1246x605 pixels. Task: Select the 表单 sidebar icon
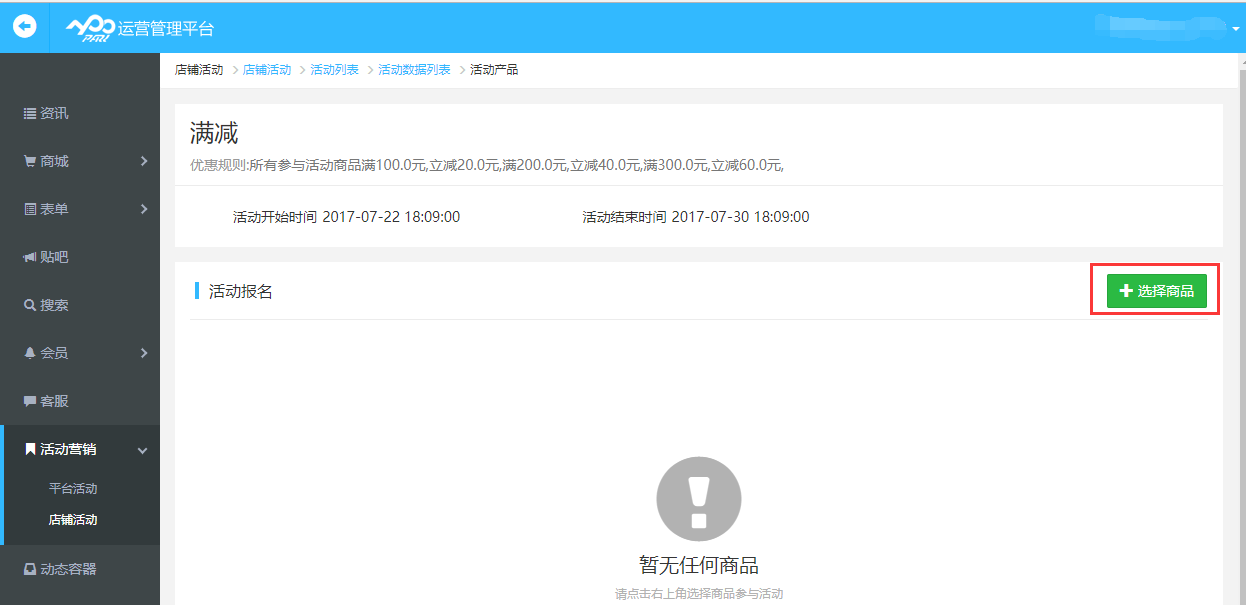click(30, 208)
